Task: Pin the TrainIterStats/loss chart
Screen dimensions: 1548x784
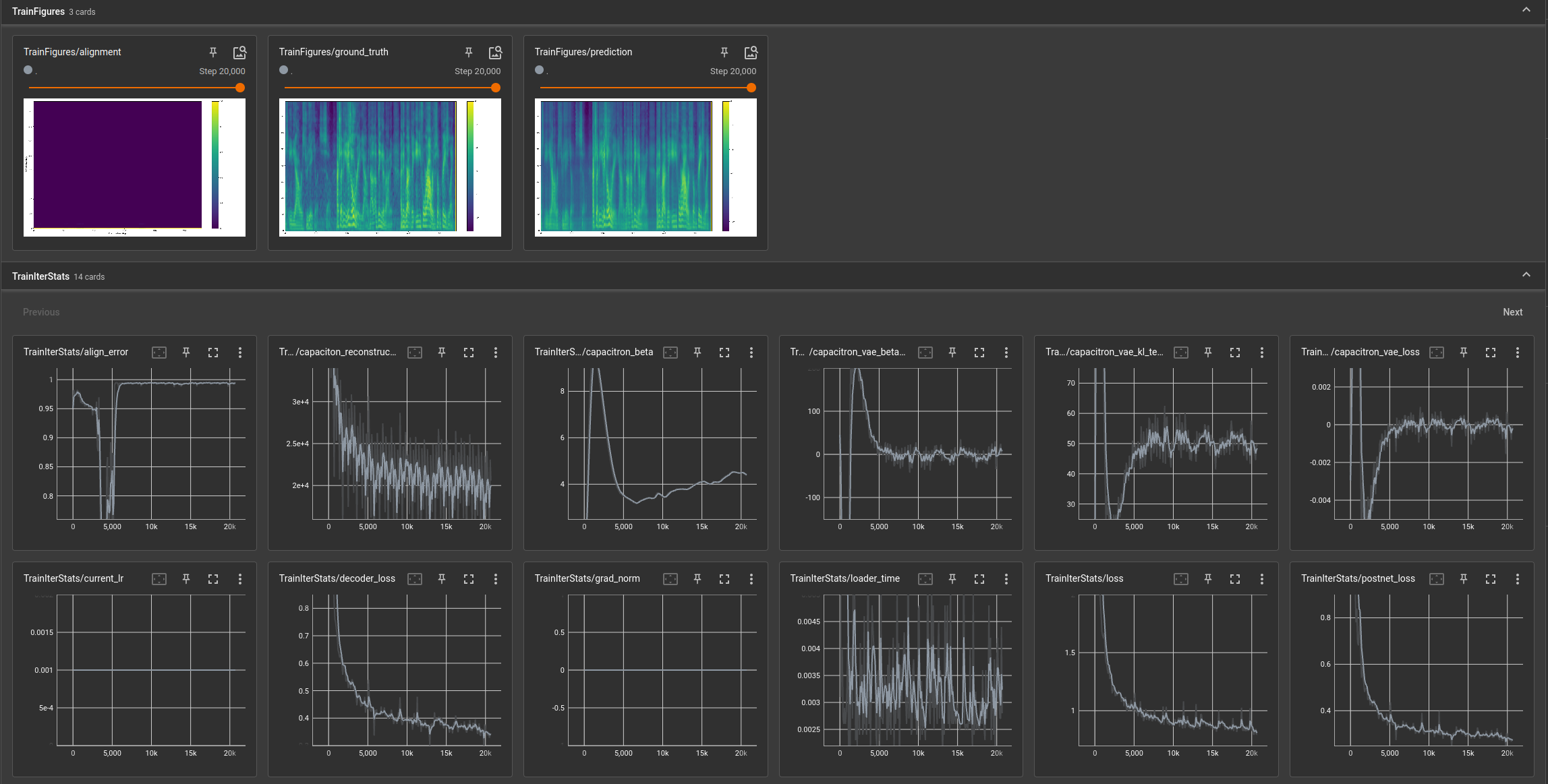Action: click(1208, 579)
